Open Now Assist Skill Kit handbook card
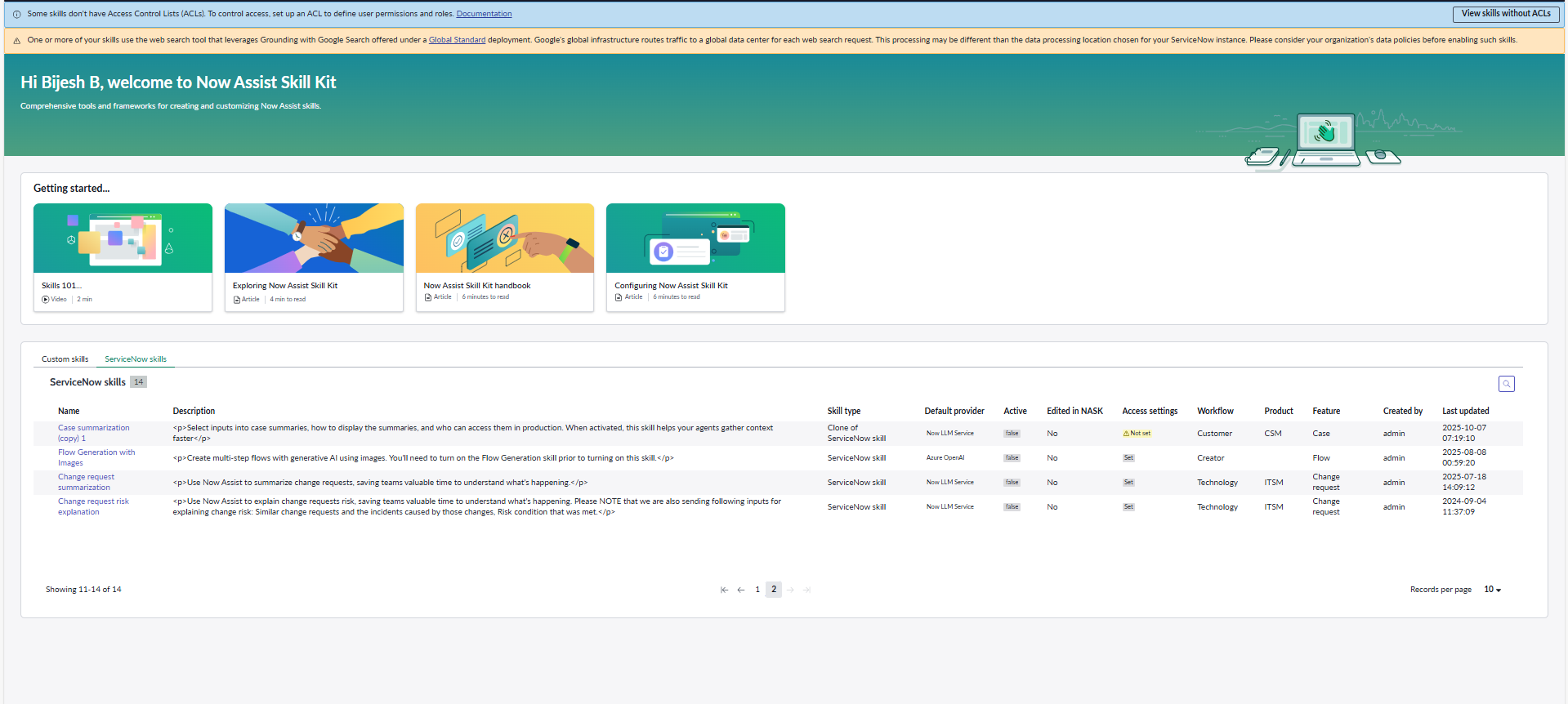This screenshot has width=1568, height=704. click(505, 257)
